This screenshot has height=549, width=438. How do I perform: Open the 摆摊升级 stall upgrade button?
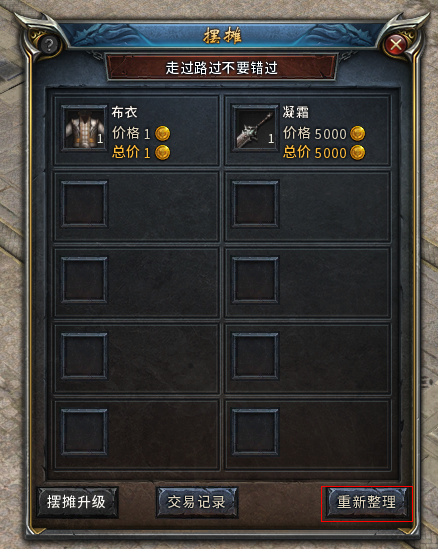click(x=77, y=502)
